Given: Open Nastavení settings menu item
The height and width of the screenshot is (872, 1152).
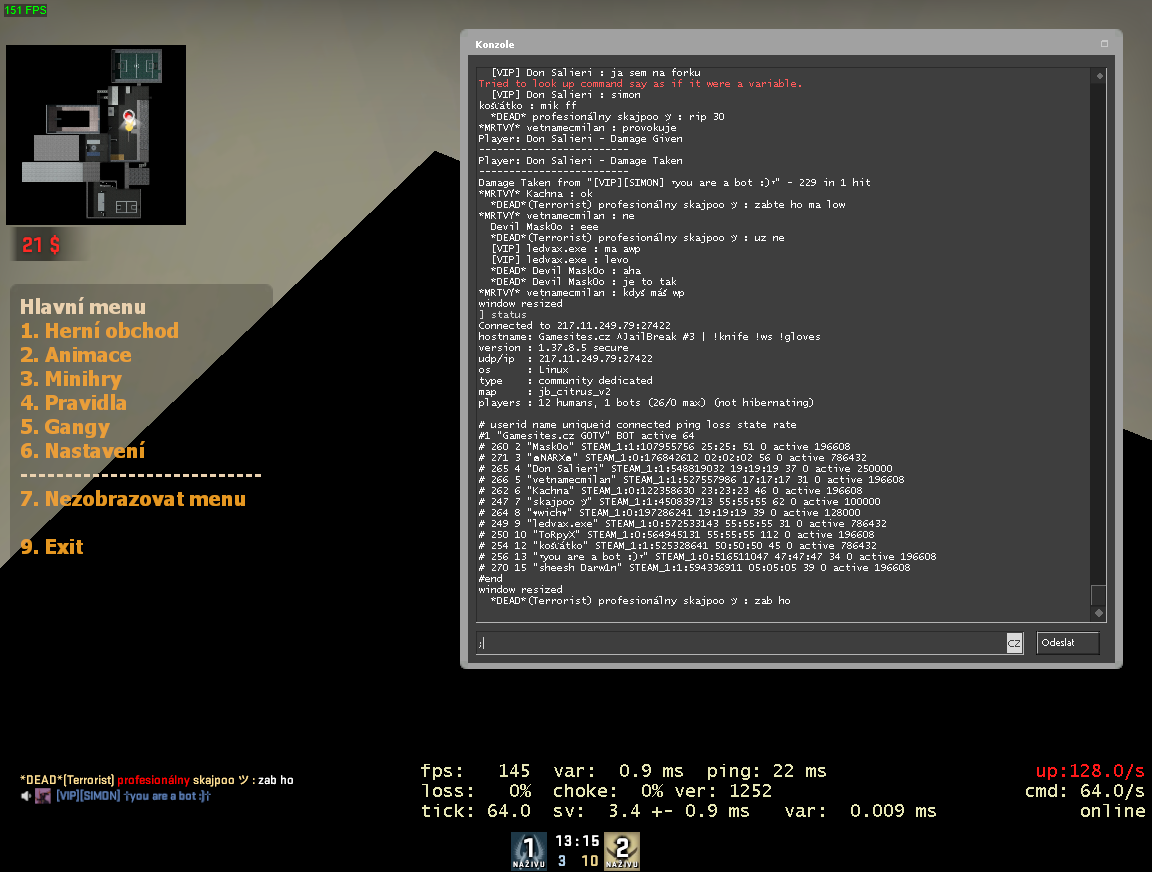Looking at the screenshot, I should (82, 451).
